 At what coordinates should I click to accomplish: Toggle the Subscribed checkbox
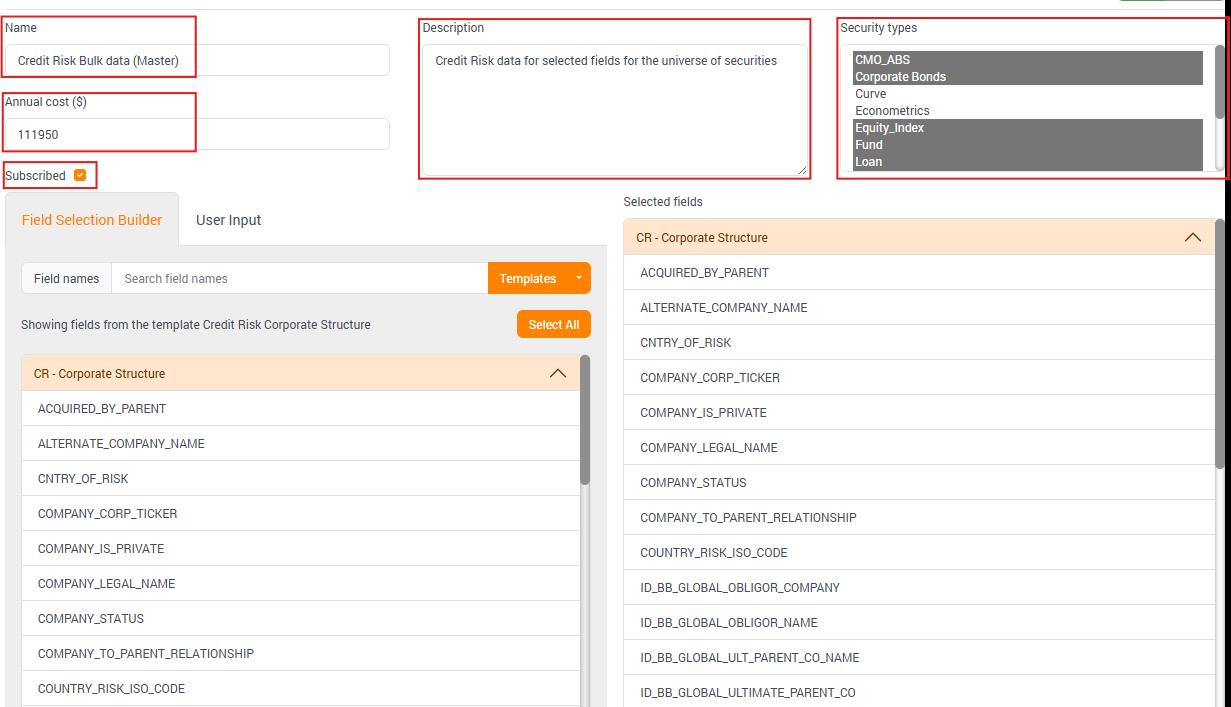tap(80, 176)
